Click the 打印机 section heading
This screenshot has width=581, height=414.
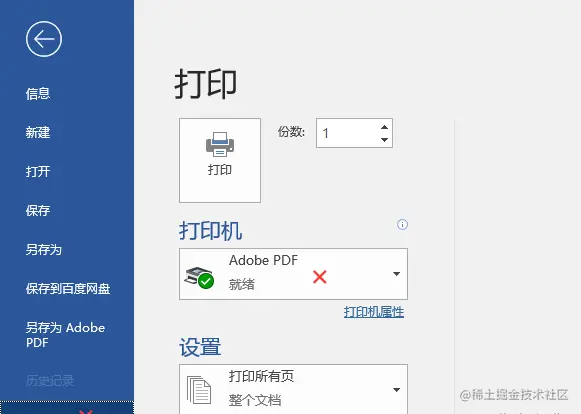point(210,231)
